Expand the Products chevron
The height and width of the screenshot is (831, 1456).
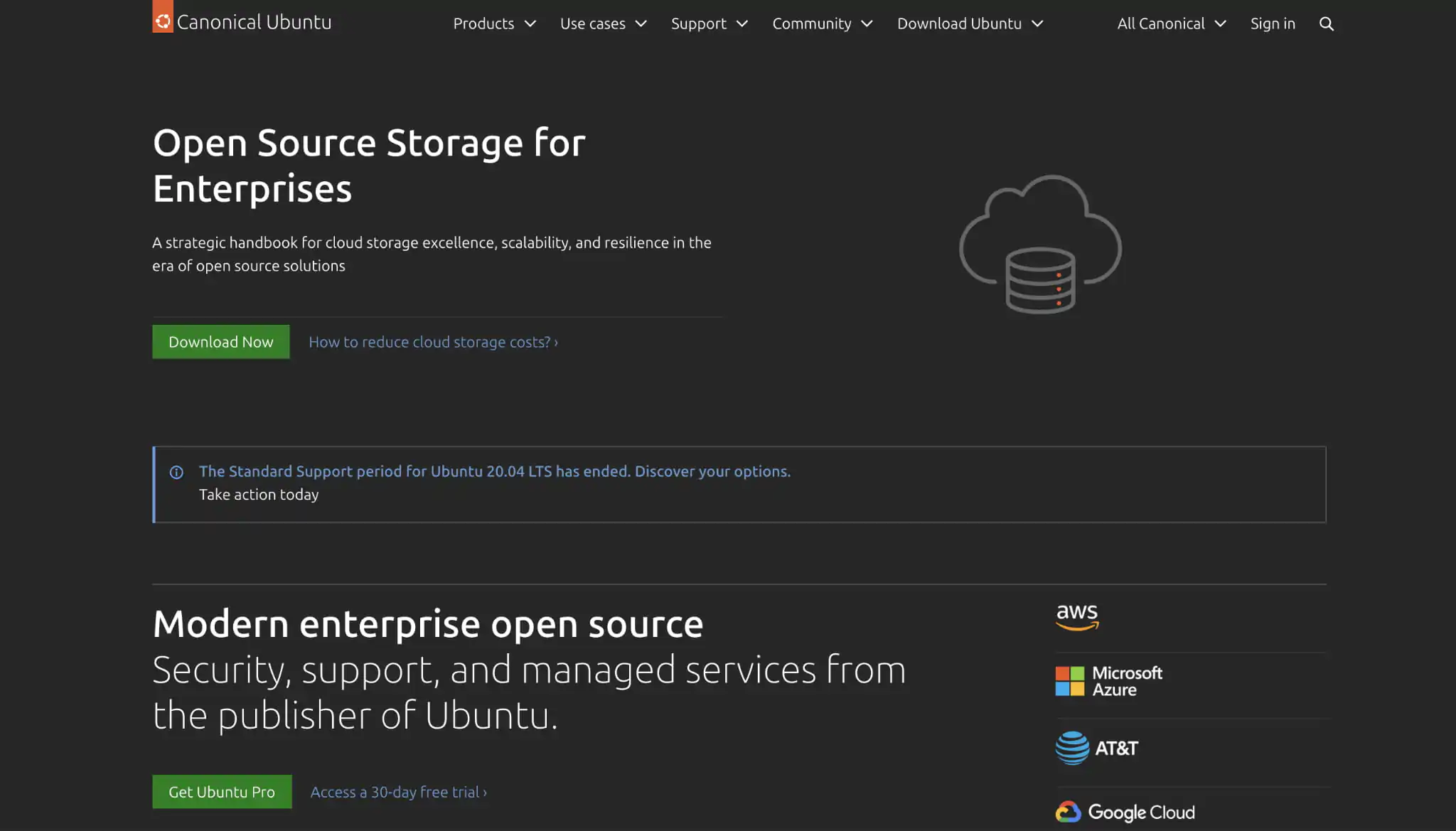(x=530, y=24)
